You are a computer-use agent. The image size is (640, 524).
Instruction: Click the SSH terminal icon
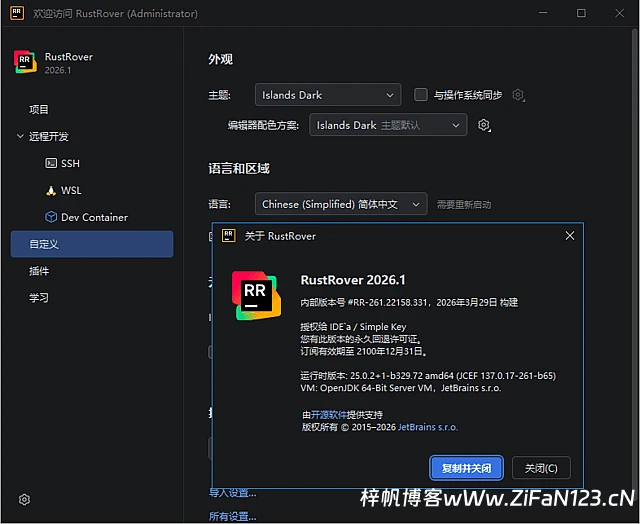coord(52,163)
